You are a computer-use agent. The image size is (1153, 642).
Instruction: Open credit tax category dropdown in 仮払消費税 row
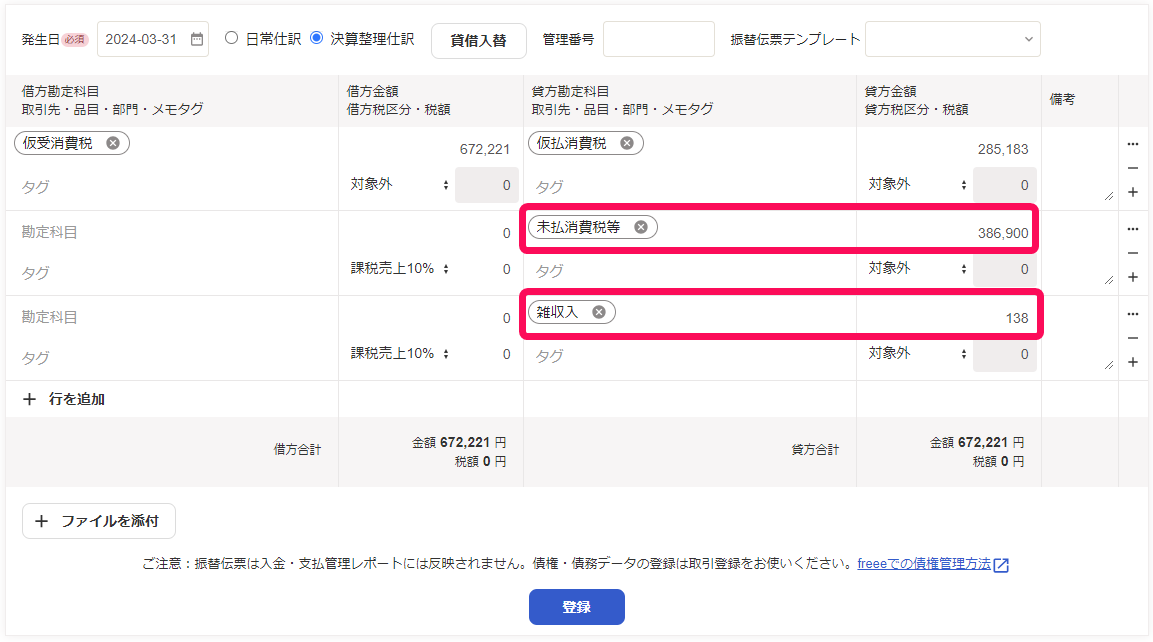[916, 185]
